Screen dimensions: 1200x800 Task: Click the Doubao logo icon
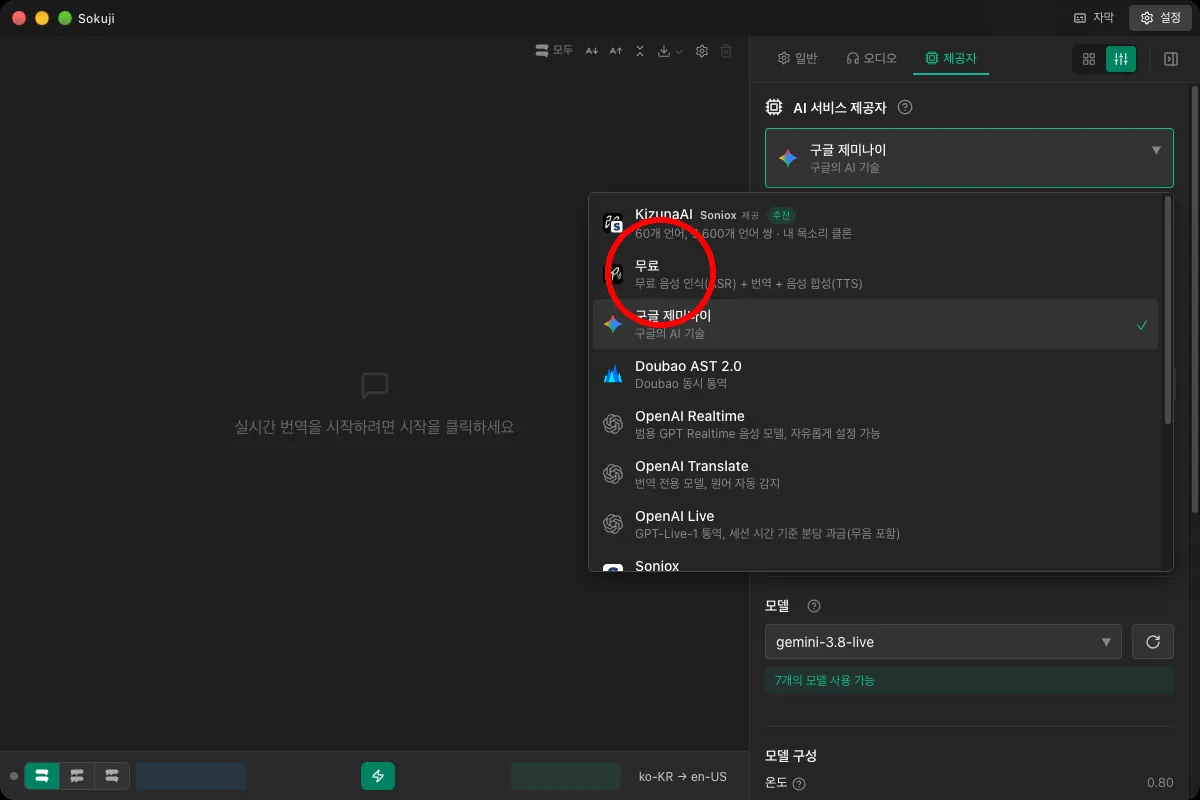(613, 374)
